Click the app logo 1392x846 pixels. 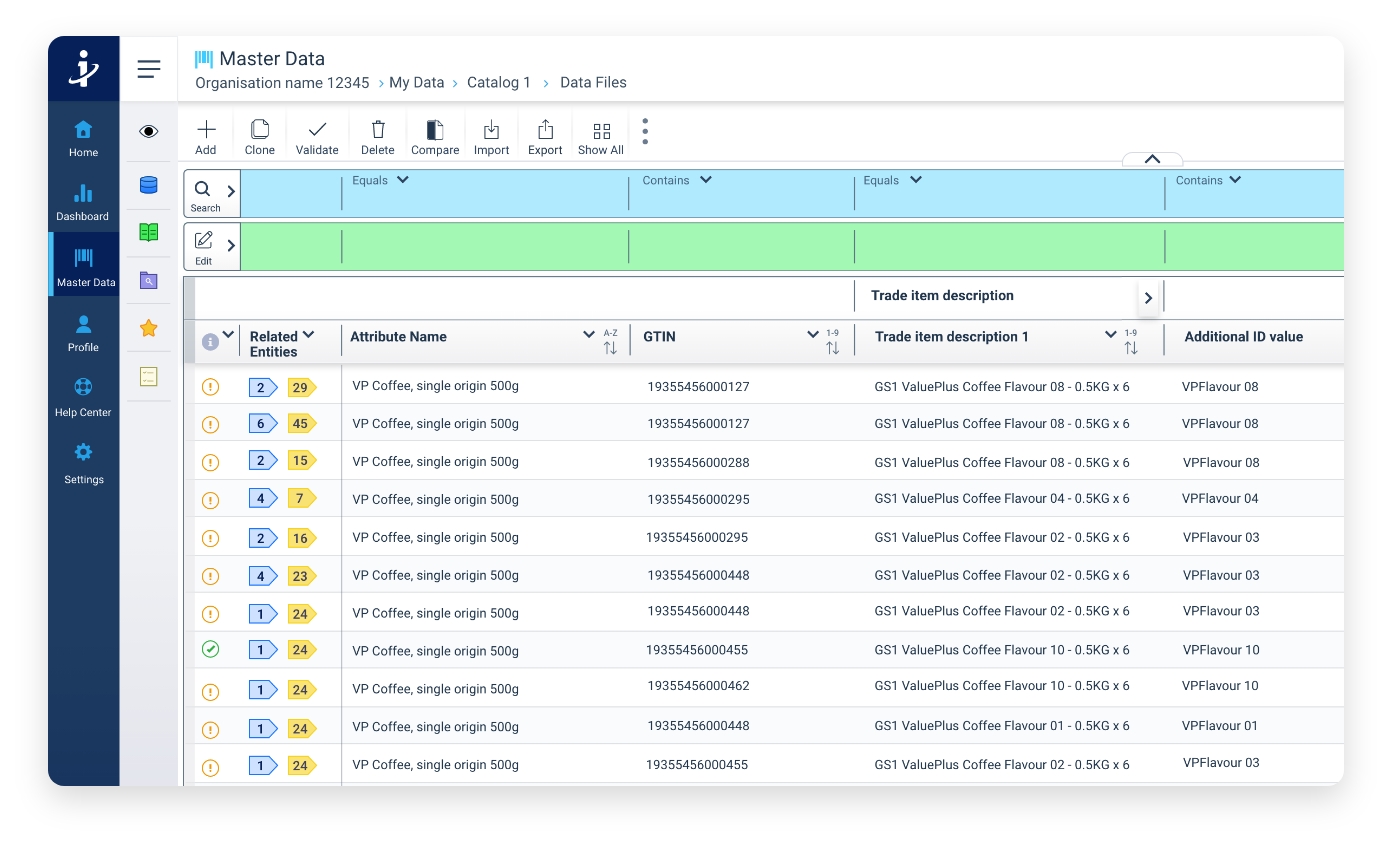(84, 68)
